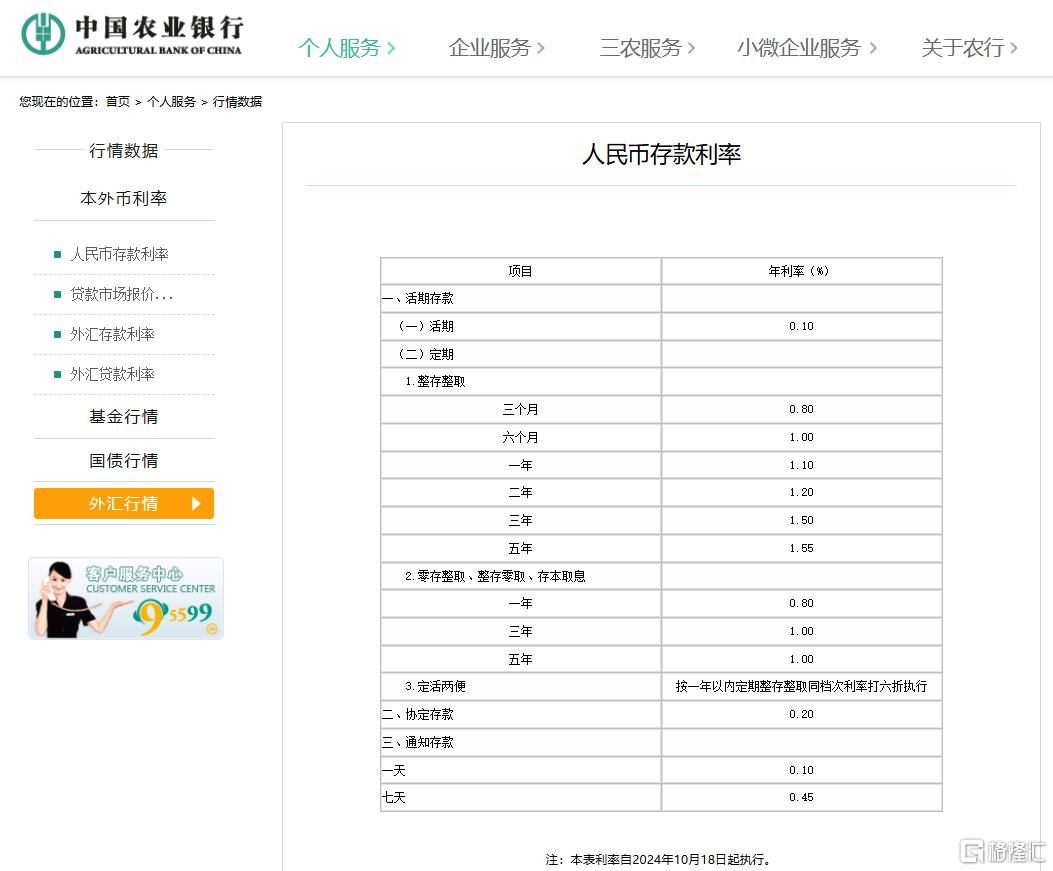
Task: Open 贷款市场报价 sidebar link
Action: tap(121, 294)
